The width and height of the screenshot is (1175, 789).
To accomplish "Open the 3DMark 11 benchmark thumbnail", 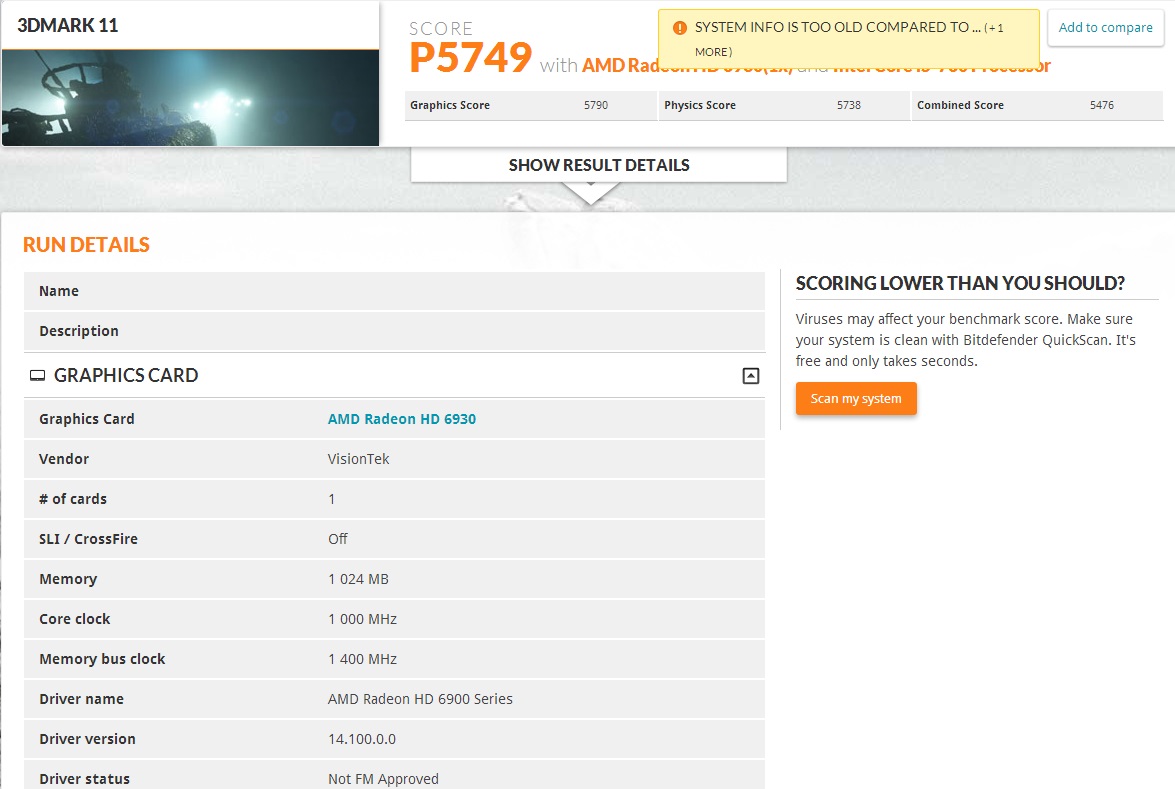I will coord(190,98).
